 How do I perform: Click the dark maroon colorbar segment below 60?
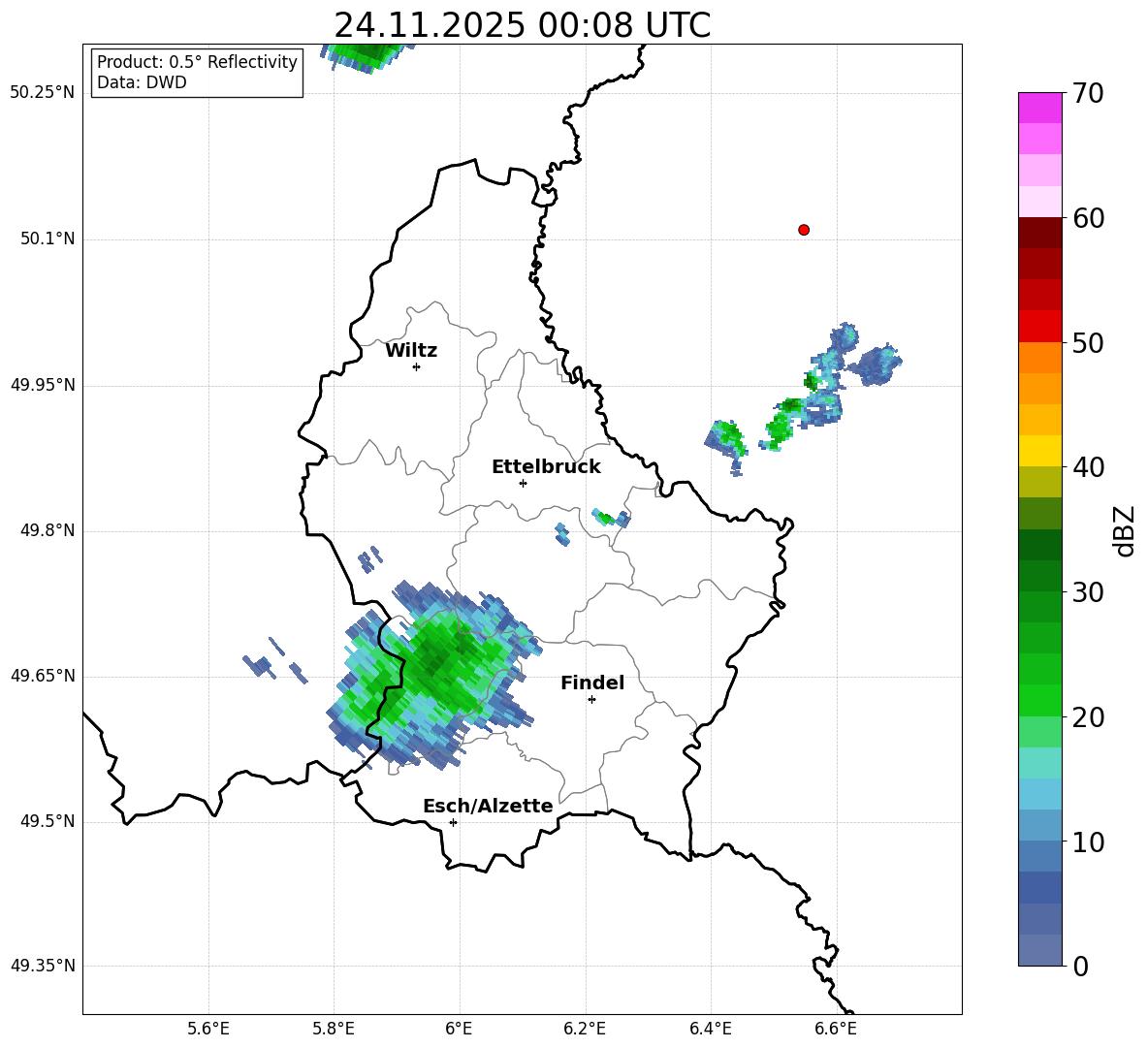point(1039,233)
